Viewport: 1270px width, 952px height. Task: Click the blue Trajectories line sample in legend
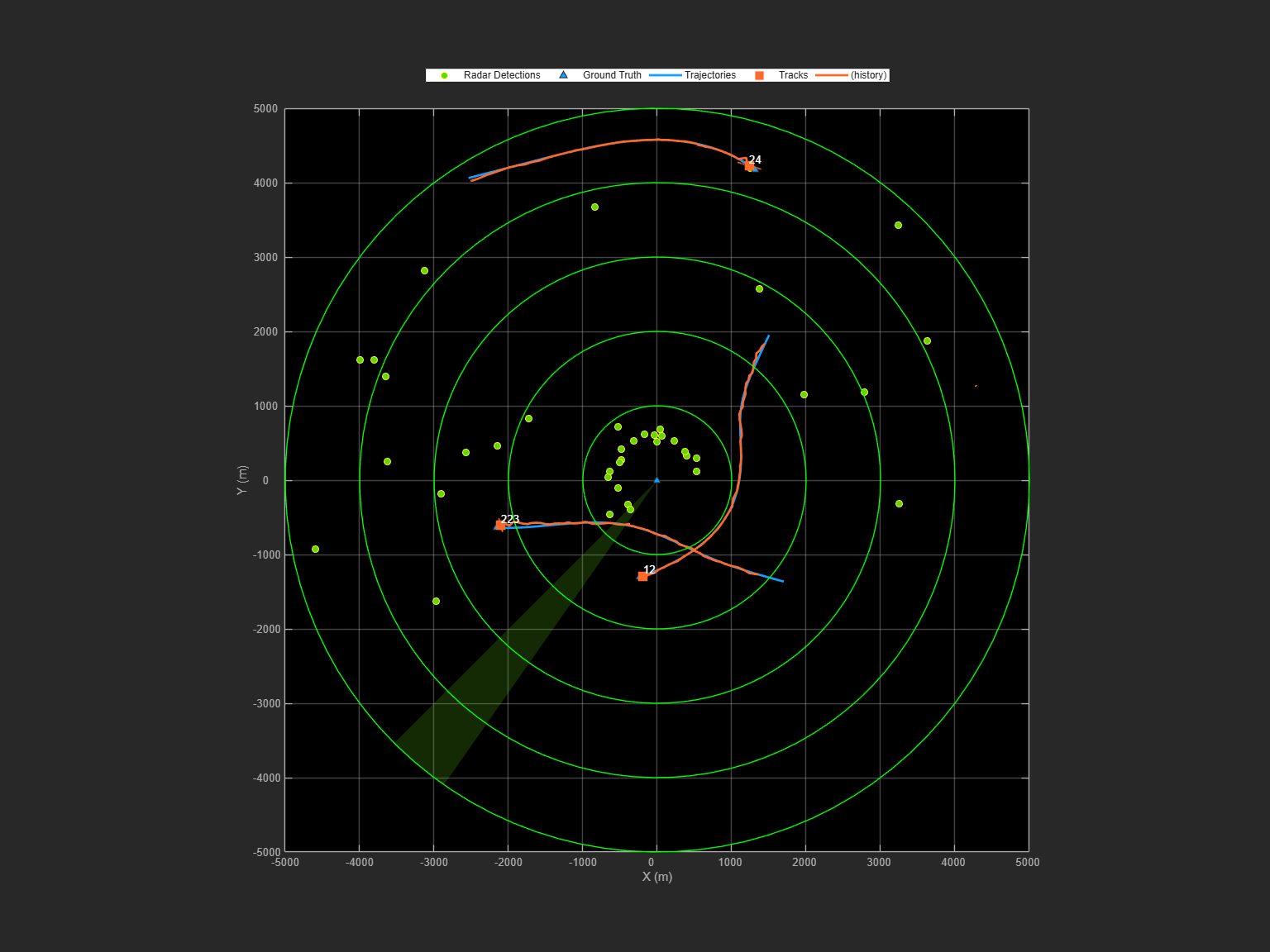[x=665, y=75]
